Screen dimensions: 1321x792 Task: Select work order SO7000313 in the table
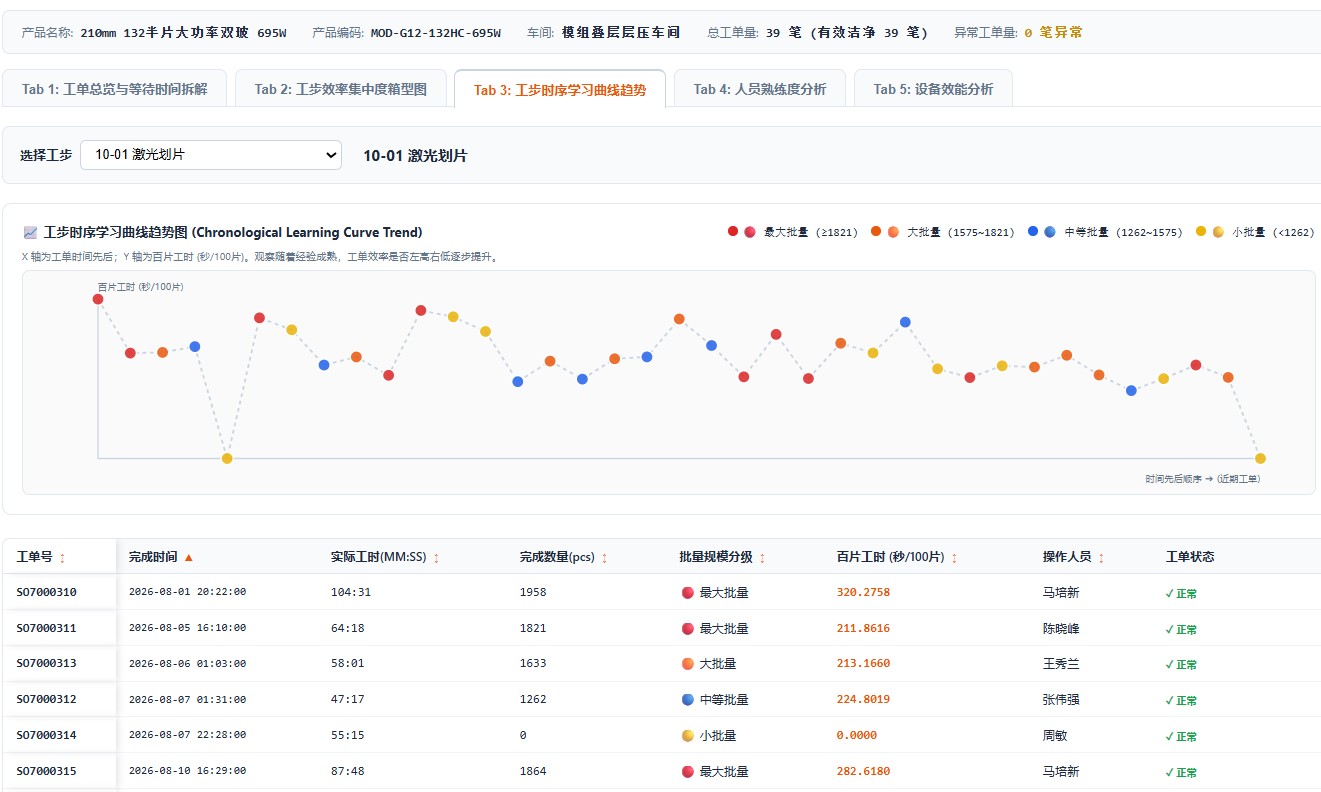46,664
